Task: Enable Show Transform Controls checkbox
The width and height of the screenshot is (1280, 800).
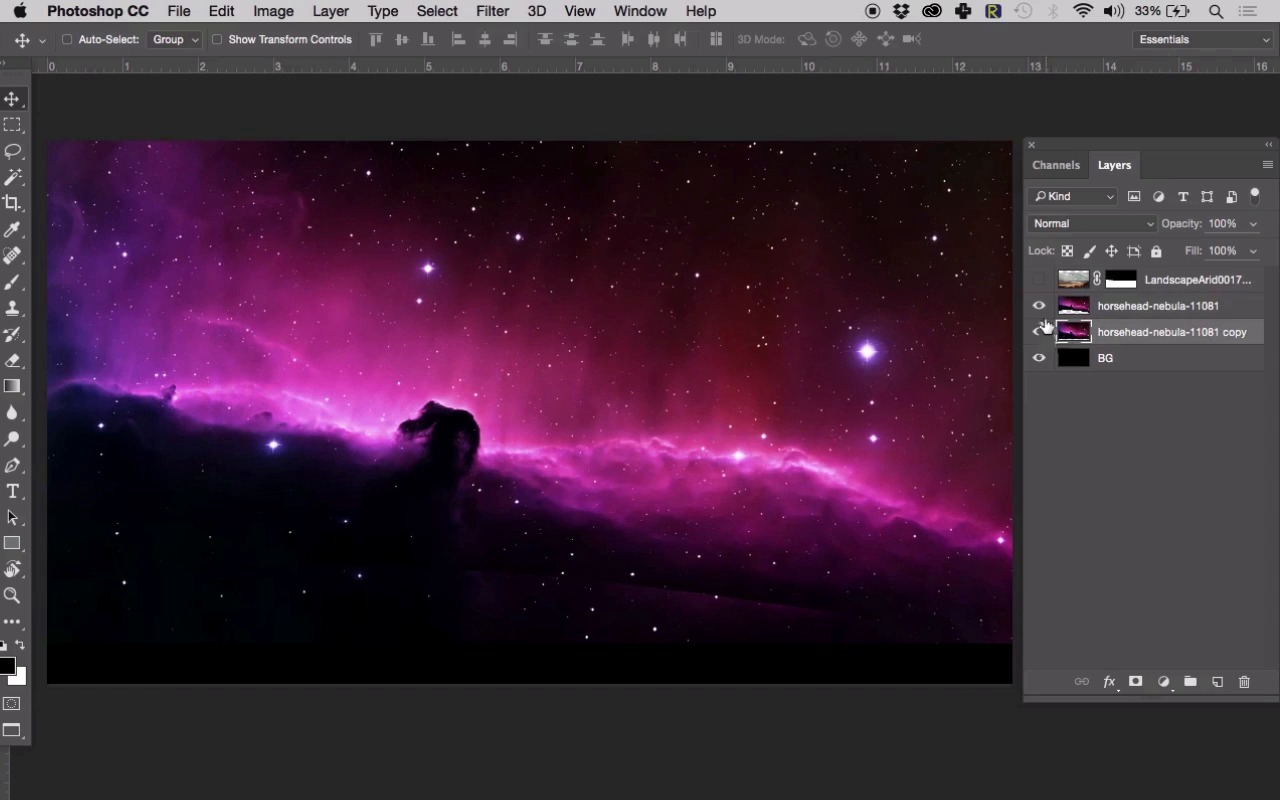Action: pos(217,40)
